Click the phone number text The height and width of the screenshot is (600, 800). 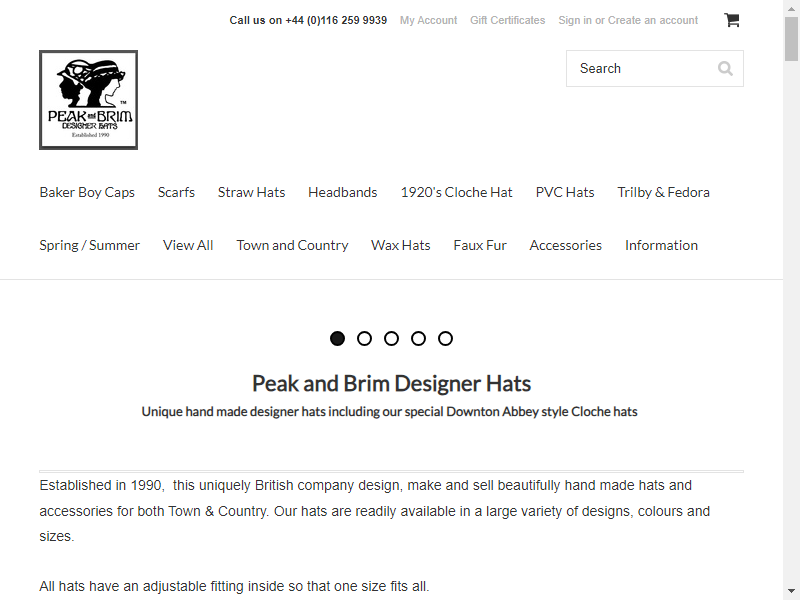[336, 20]
